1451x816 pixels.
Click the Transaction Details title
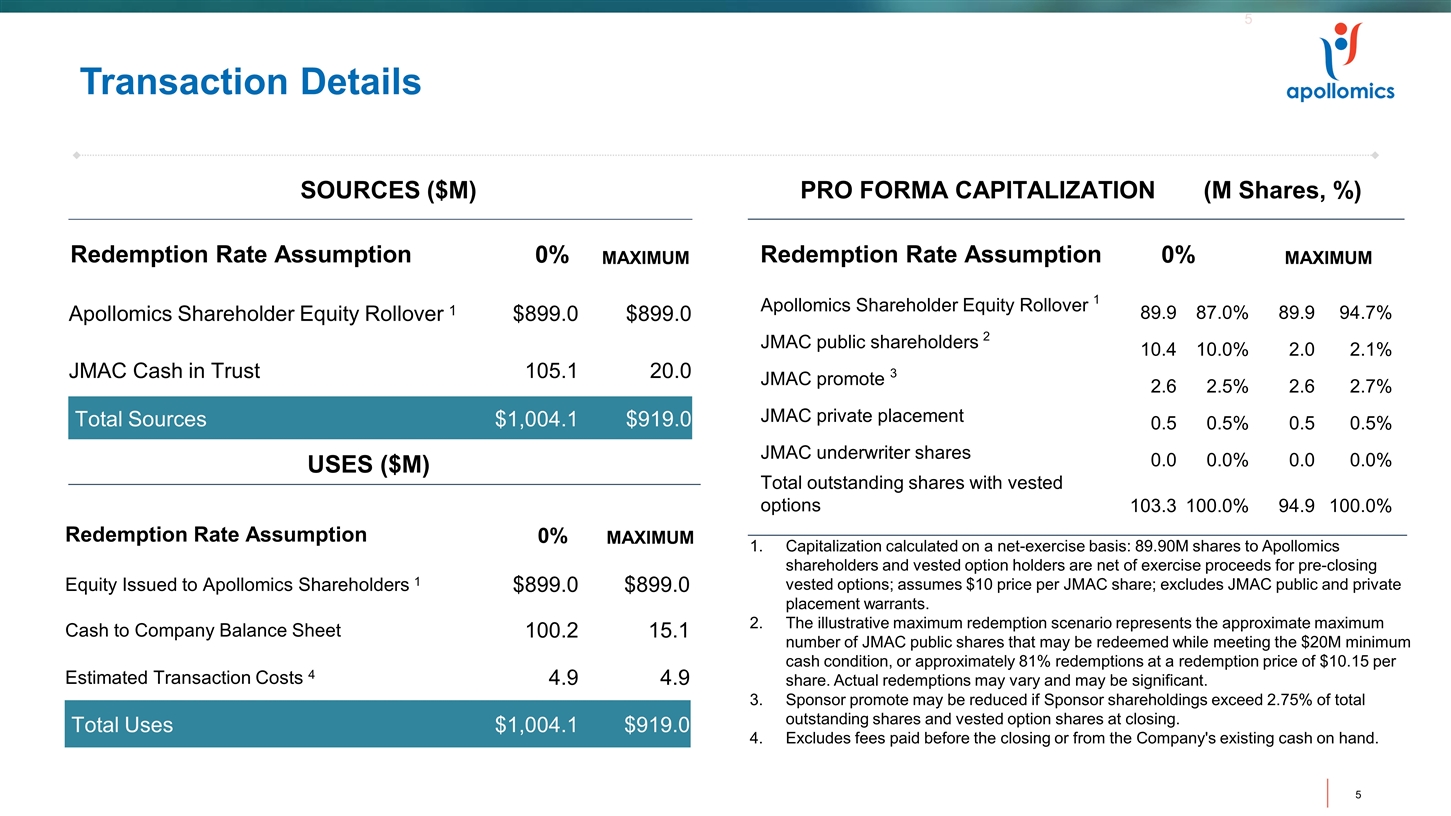(x=250, y=82)
